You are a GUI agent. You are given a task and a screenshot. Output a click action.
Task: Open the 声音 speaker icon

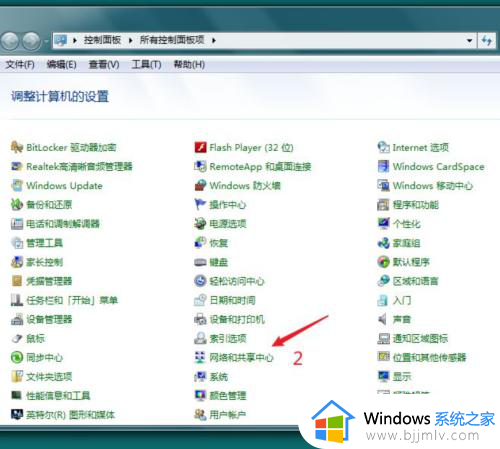click(383, 319)
